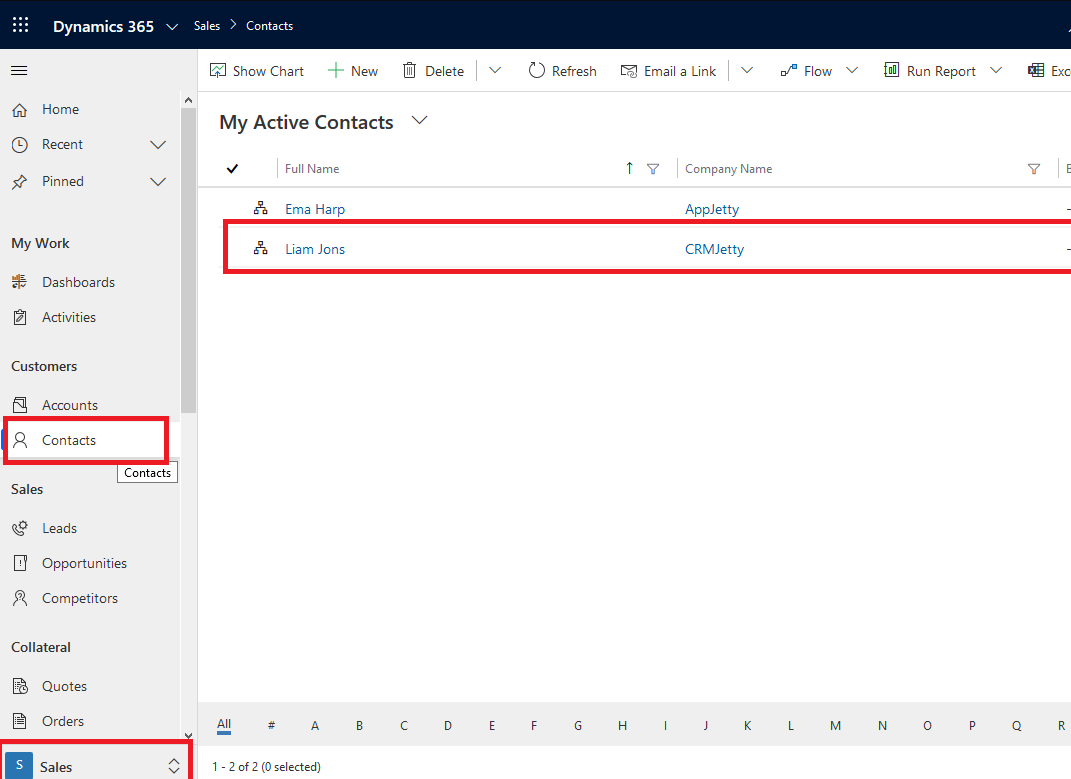Click the Sales breadcrumb link
The image size is (1071, 779).
(x=206, y=26)
